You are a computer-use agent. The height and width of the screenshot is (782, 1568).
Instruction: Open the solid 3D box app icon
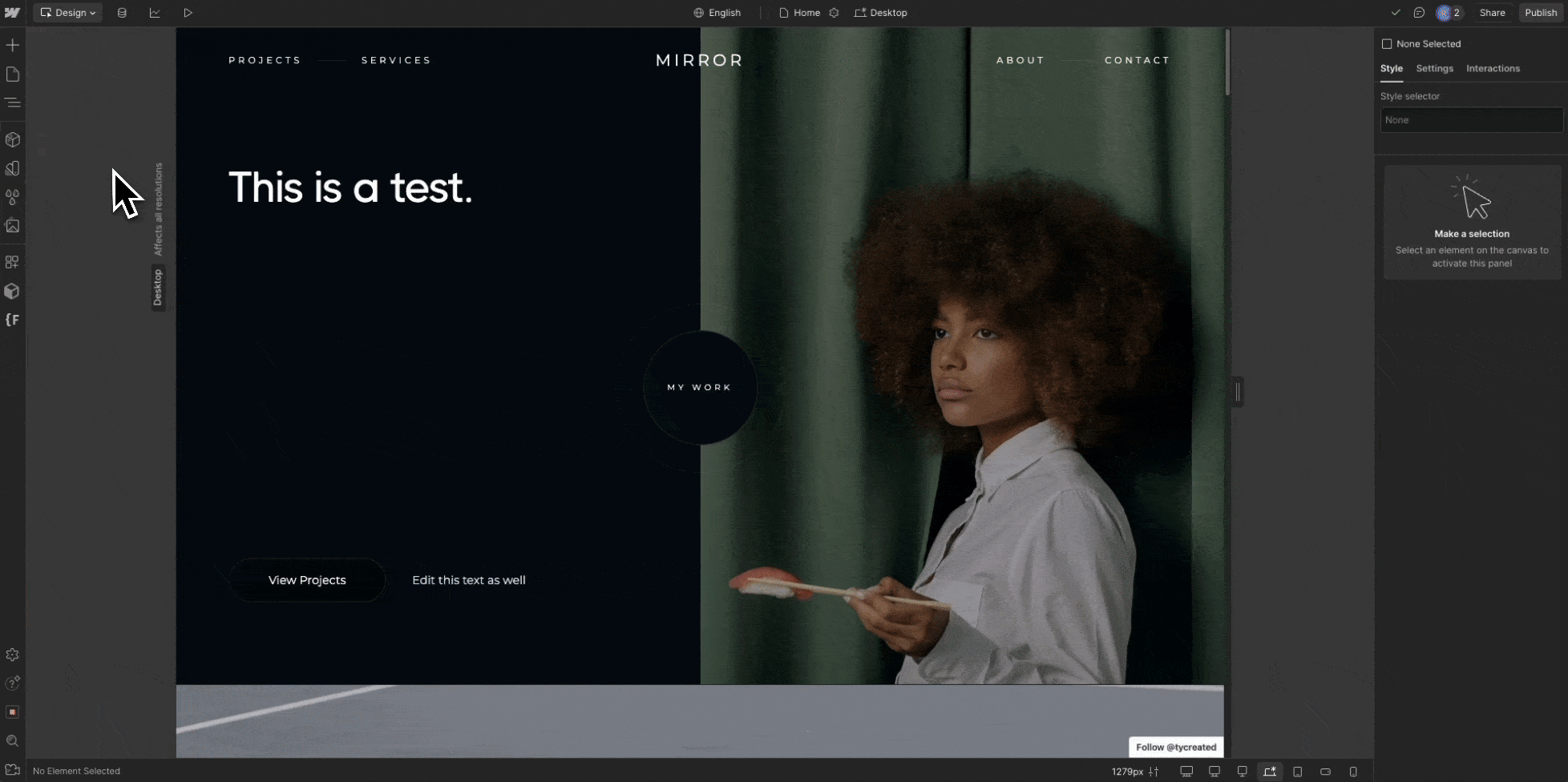tap(13, 291)
